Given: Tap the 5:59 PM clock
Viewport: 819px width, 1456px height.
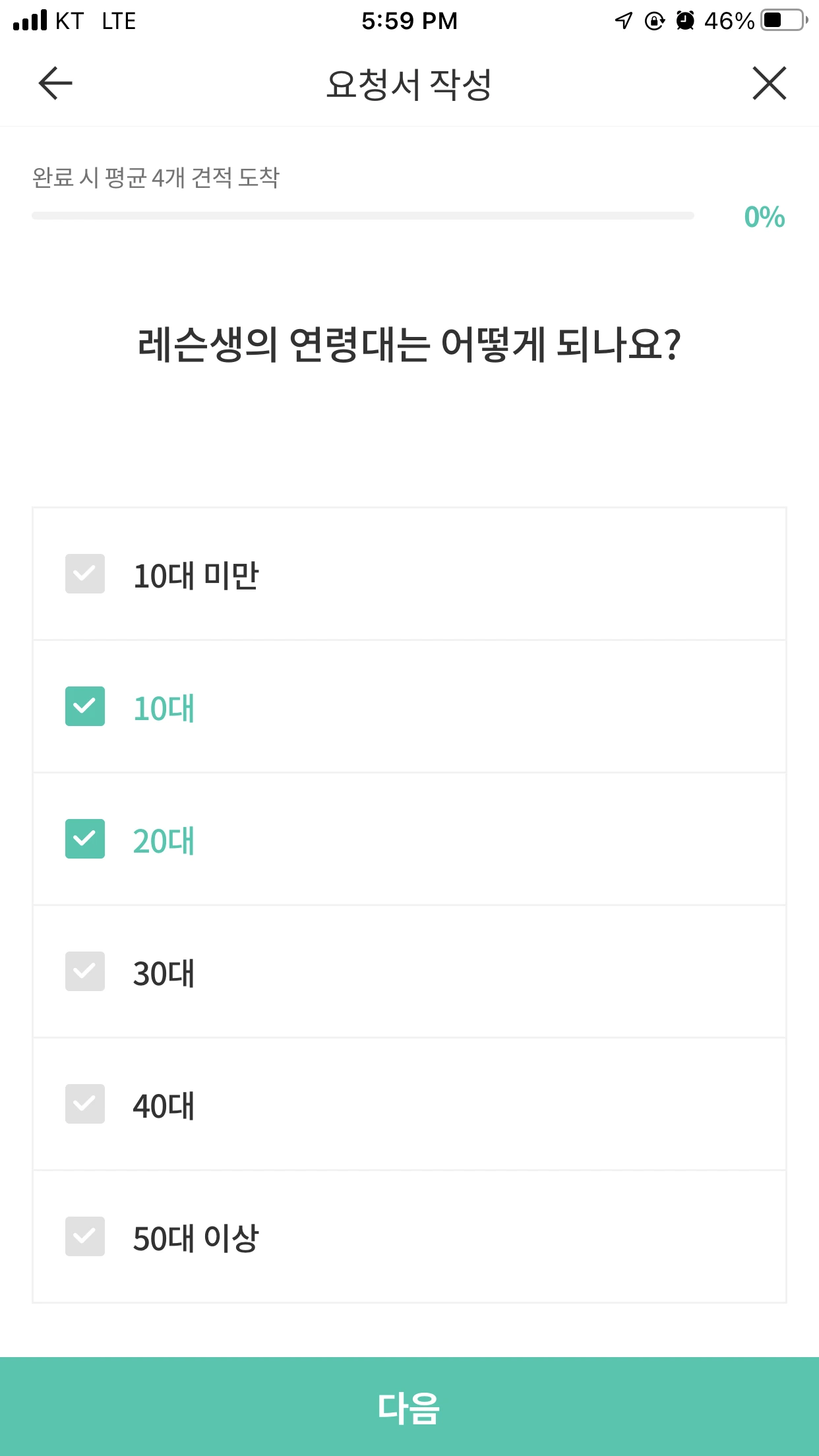Looking at the screenshot, I should click(x=409, y=21).
